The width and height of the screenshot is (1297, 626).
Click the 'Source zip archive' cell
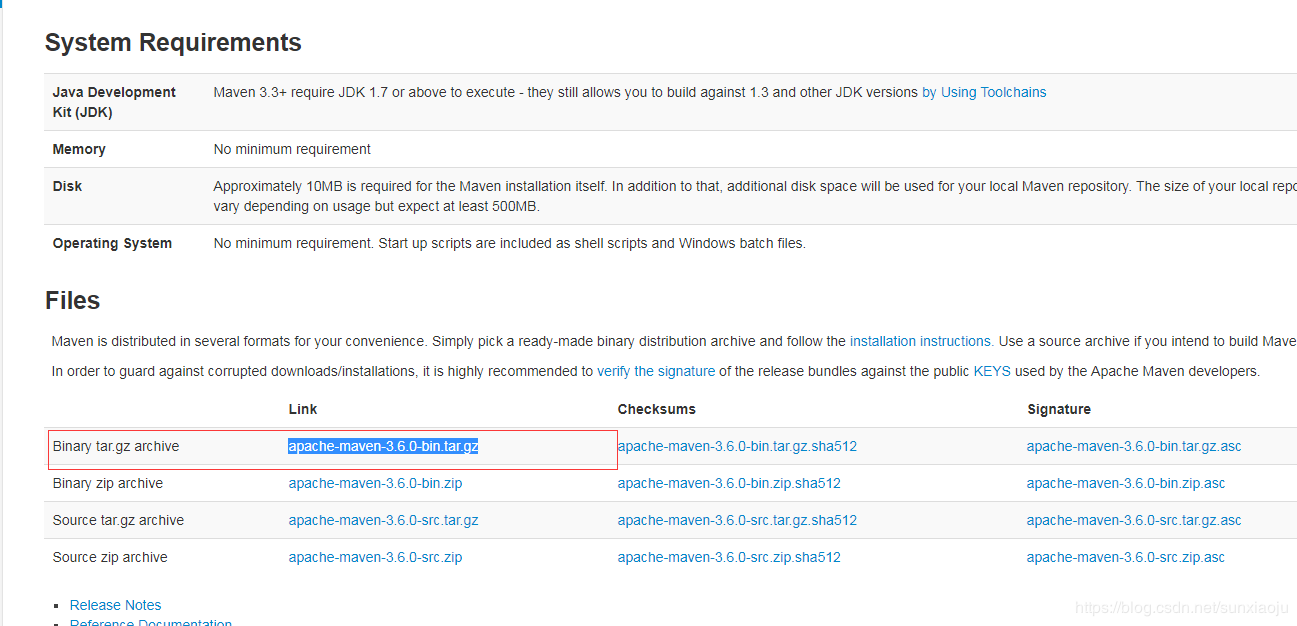pyautogui.click(x=110, y=557)
